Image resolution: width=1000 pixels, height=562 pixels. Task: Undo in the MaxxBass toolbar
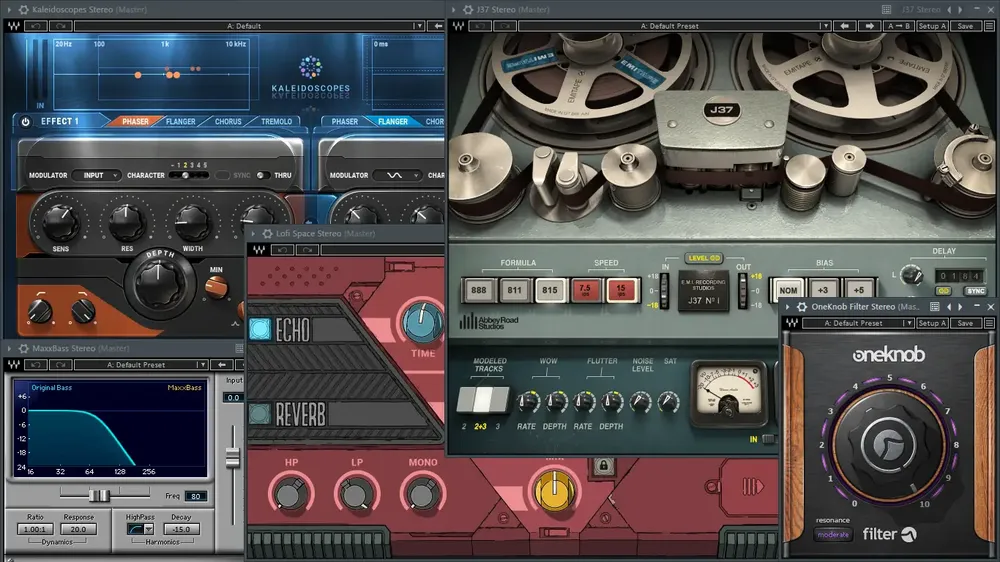[x=36, y=365]
